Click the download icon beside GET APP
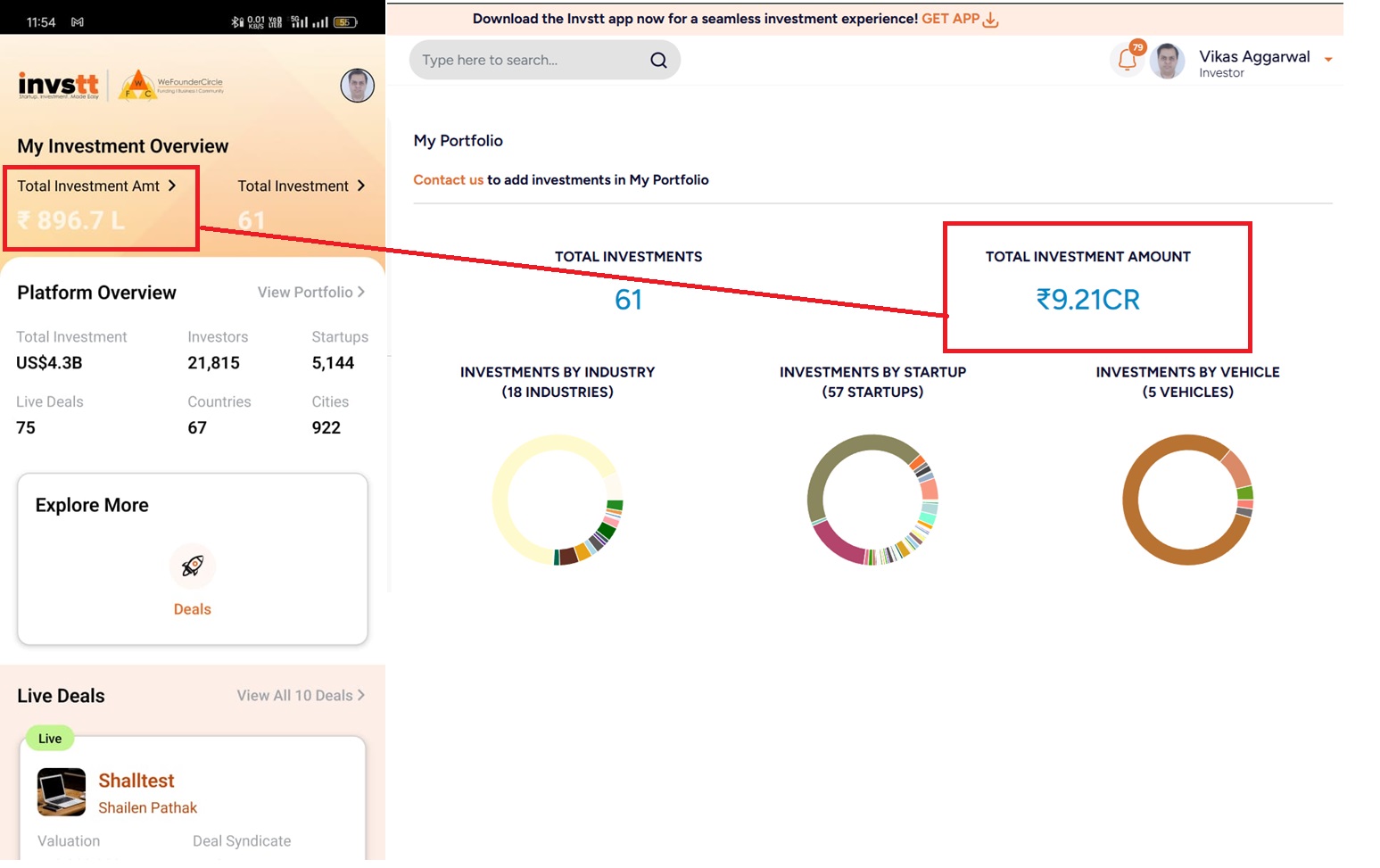Image resolution: width=1380 pixels, height=868 pixels. tap(990, 20)
